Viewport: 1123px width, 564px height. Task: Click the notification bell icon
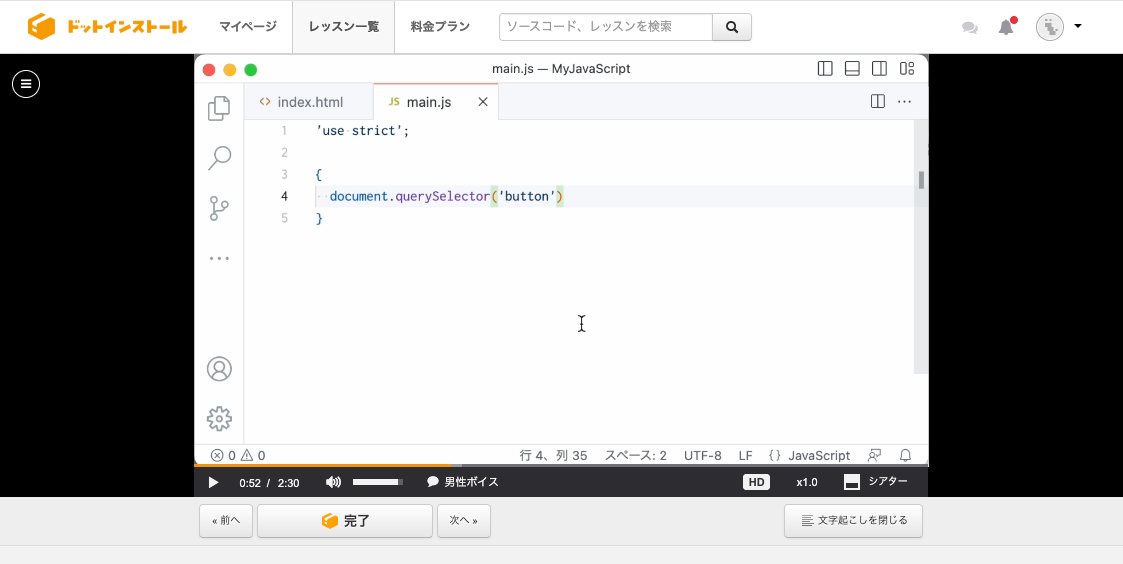1006,27
